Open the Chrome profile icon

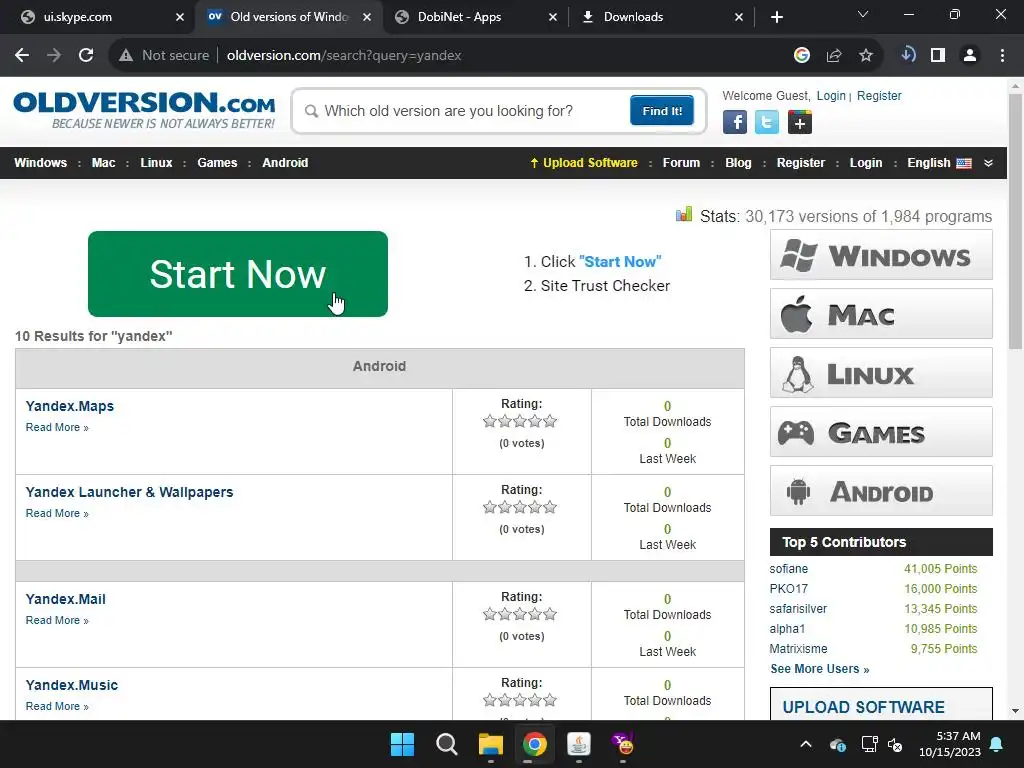[x=970, y=56]
